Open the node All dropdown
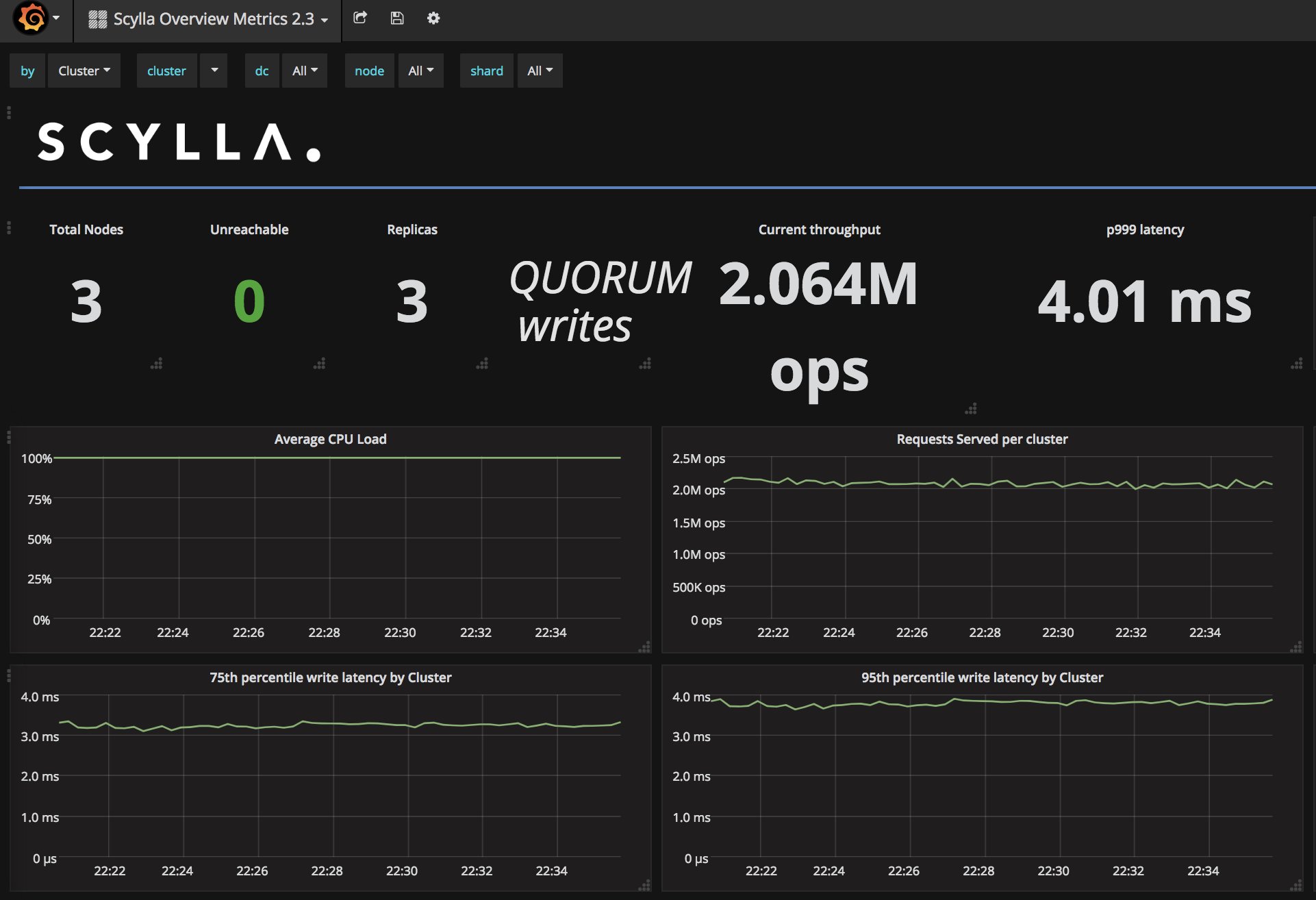 (420, 71)
